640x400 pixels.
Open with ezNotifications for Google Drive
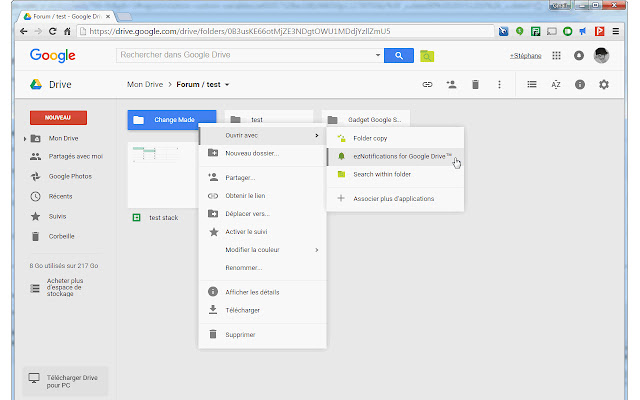click(x=395, y=156)
